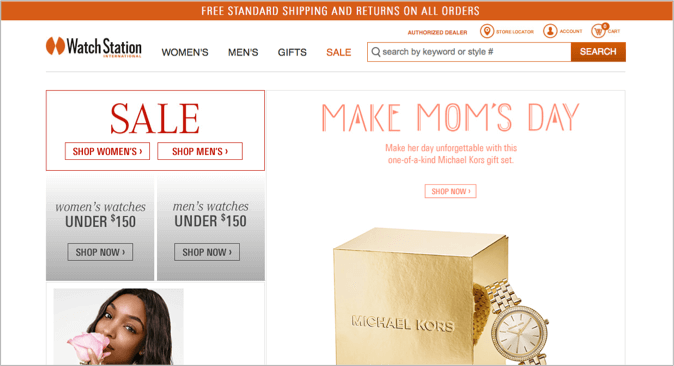The image size is (674, 366).
Task: Focus the keyword or style search field
Action: [x=469, y=52]
